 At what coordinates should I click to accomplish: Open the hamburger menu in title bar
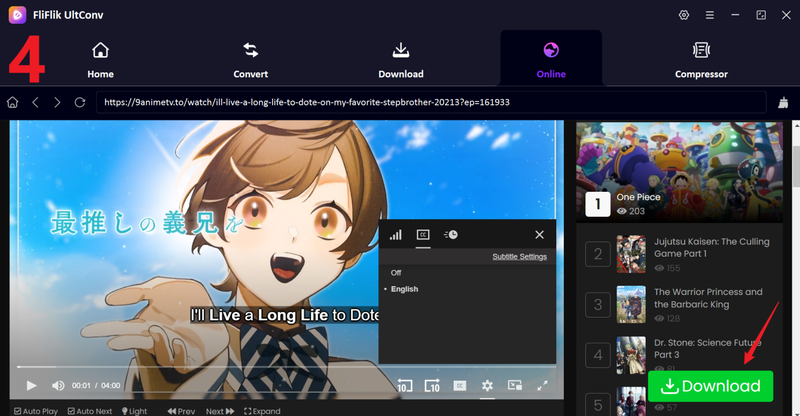click(710, 15)
